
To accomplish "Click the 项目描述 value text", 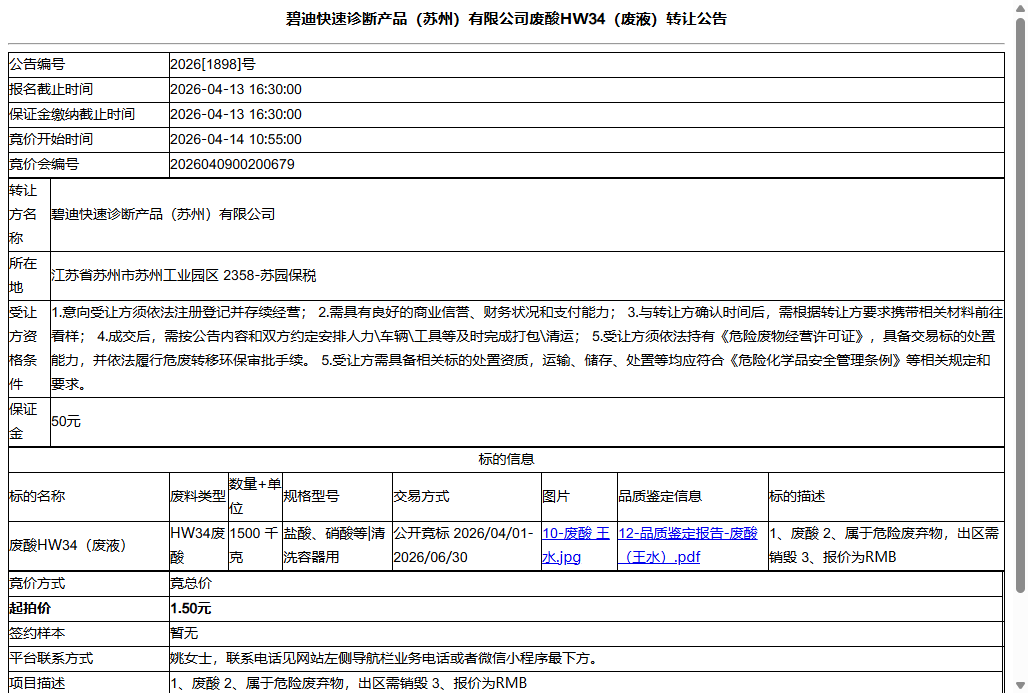I will (349, 683).
